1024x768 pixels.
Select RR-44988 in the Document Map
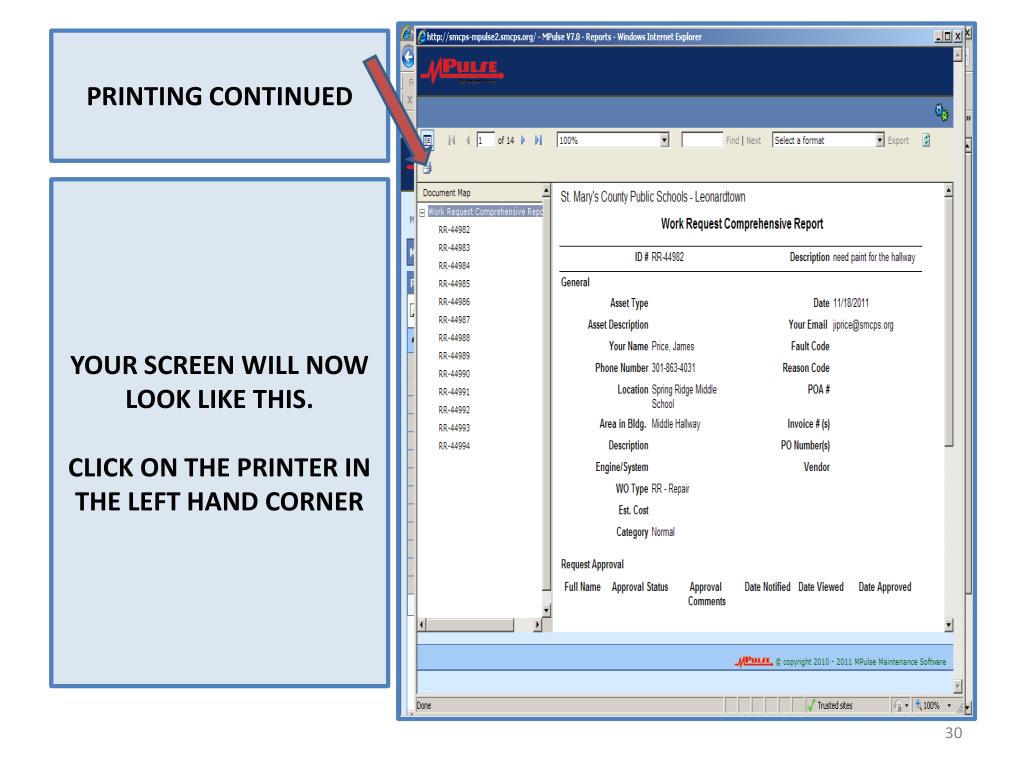454,338
